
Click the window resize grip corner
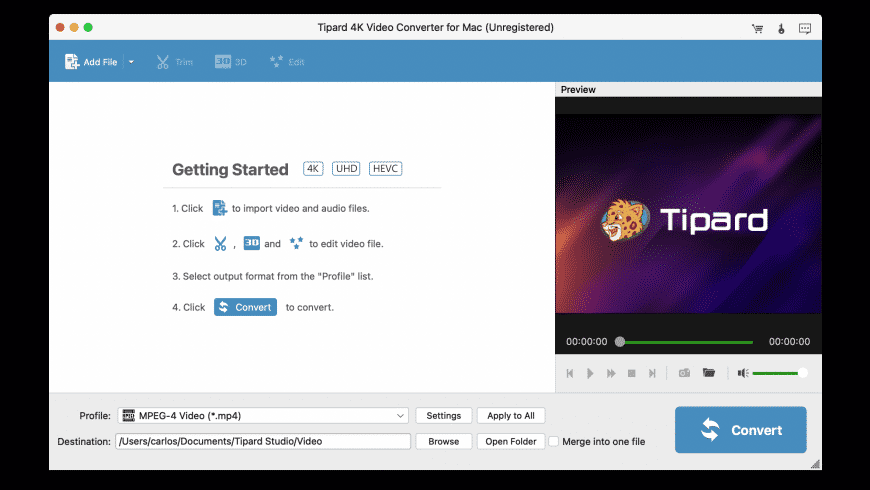[x=815, y=464]
